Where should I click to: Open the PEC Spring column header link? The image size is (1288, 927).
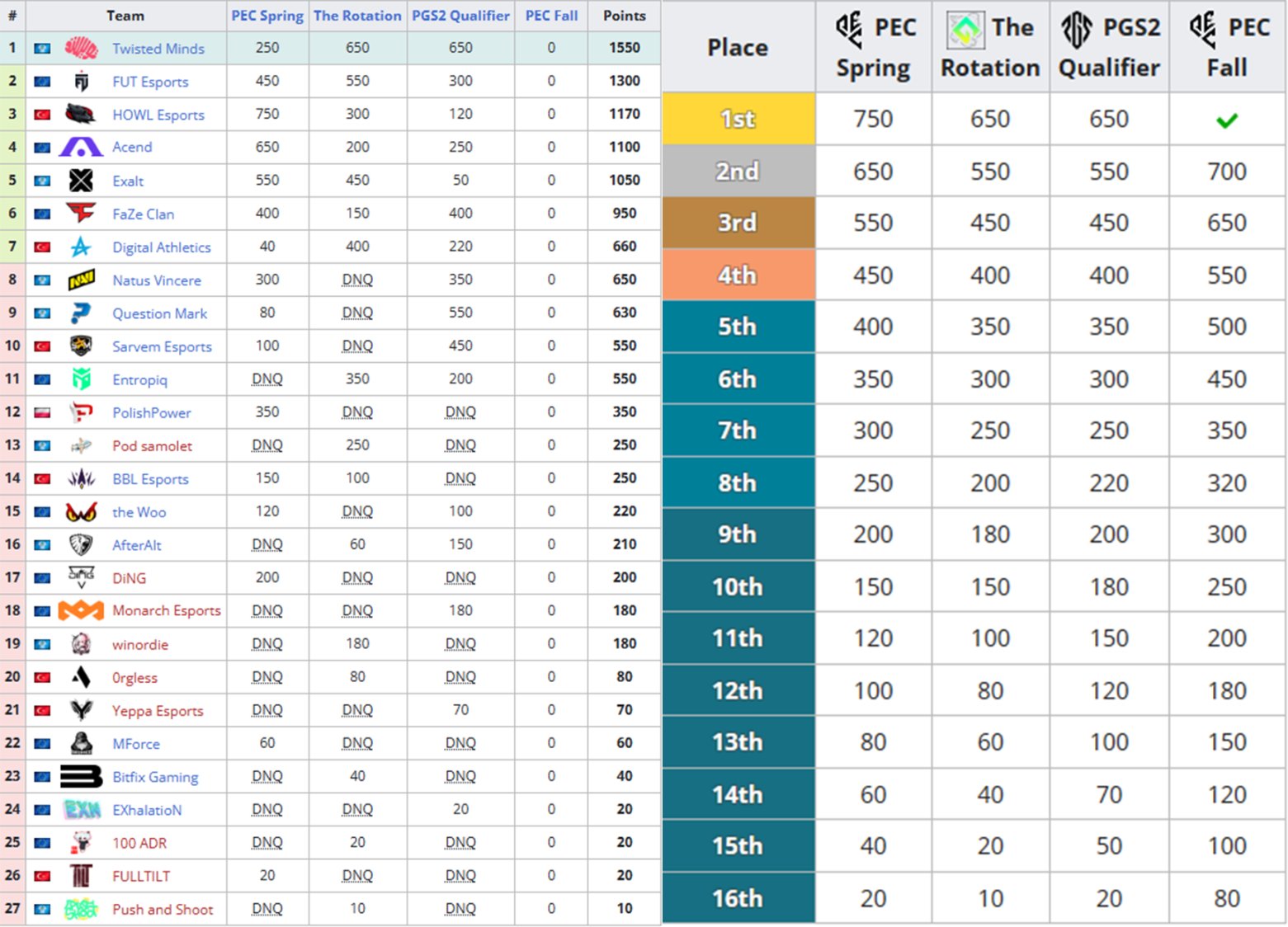(267, 16)
